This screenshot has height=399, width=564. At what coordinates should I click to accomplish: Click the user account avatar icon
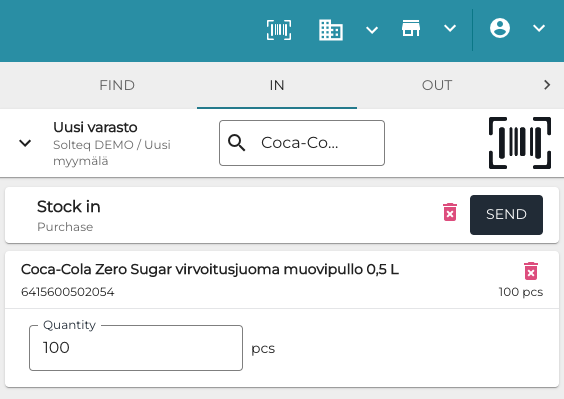click(x=500, y=28)
